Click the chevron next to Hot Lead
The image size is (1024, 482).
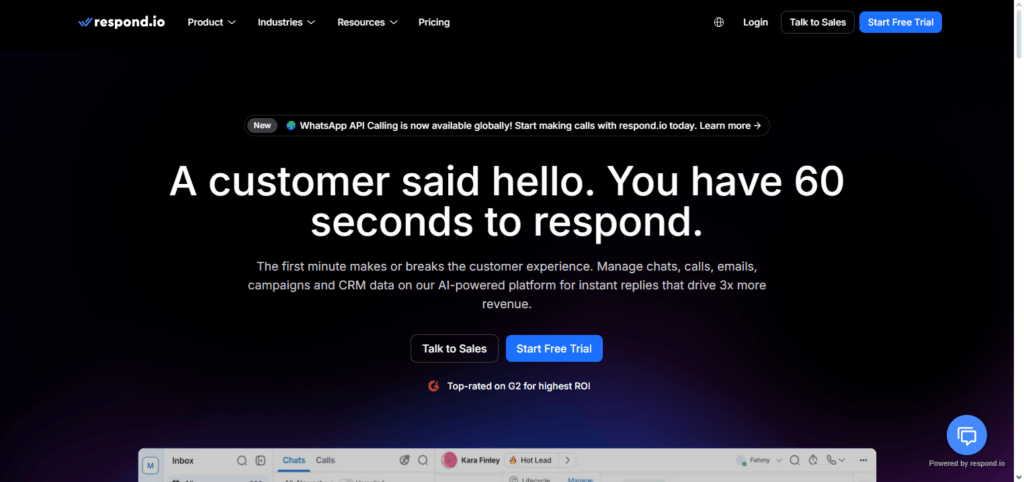click(567, 460)
